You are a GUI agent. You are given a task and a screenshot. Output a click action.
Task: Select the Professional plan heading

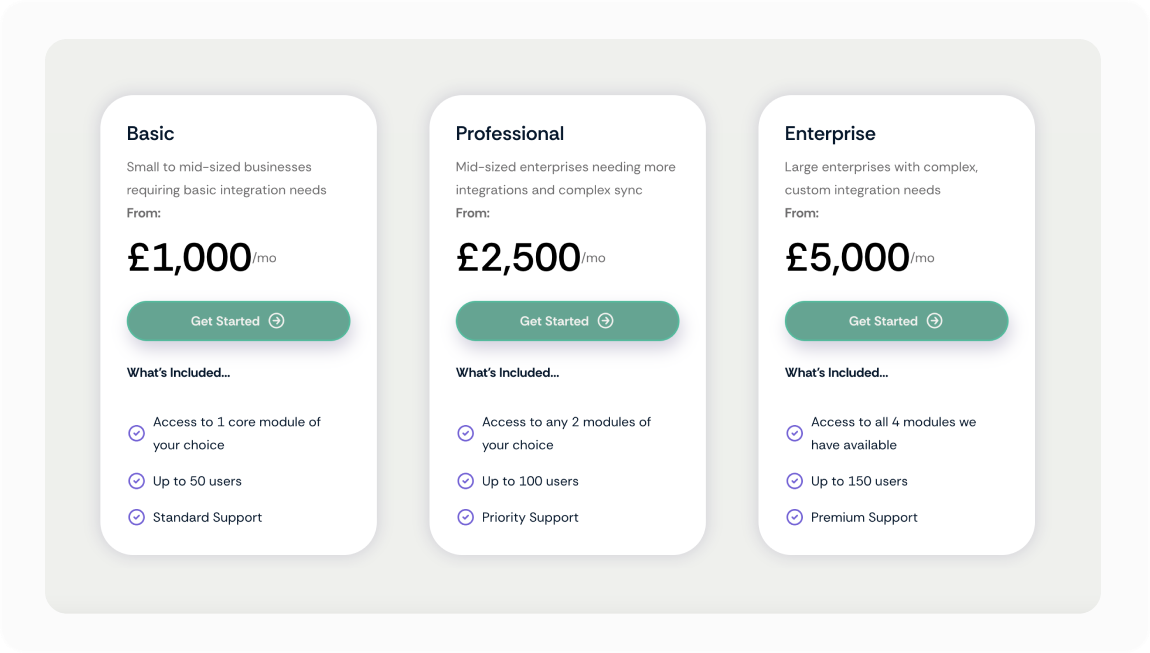point(510,134)
